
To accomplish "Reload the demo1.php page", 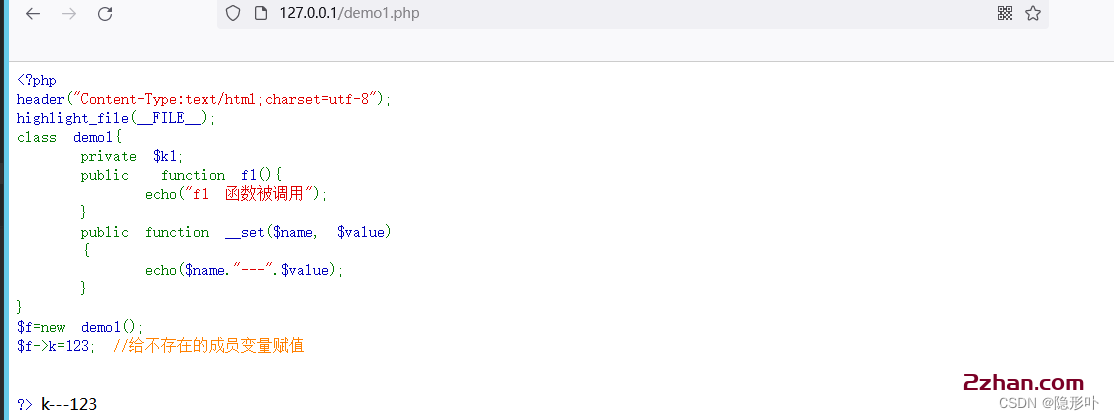I will [105, 14].
